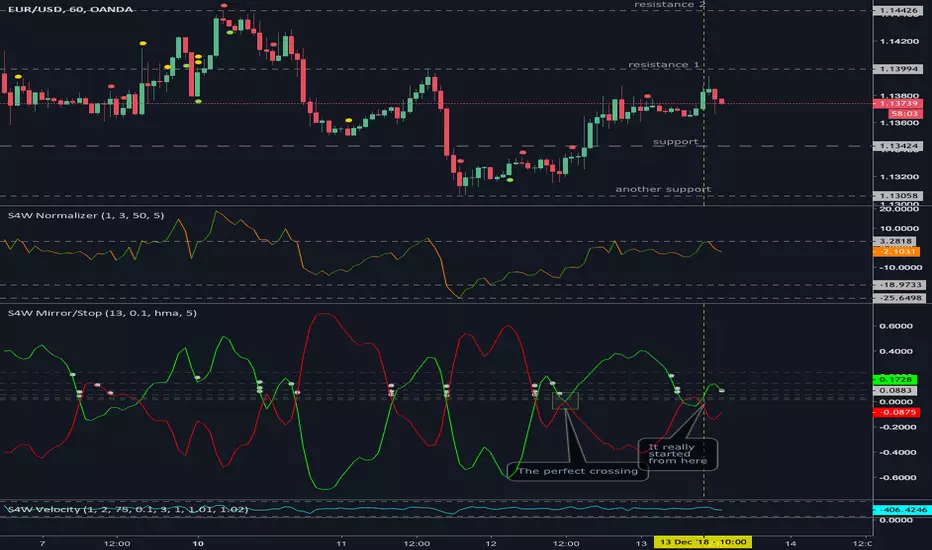932x550 pixels.
Task: Click the 'It really started from here' callout
Action: click(x=678, y=454)
